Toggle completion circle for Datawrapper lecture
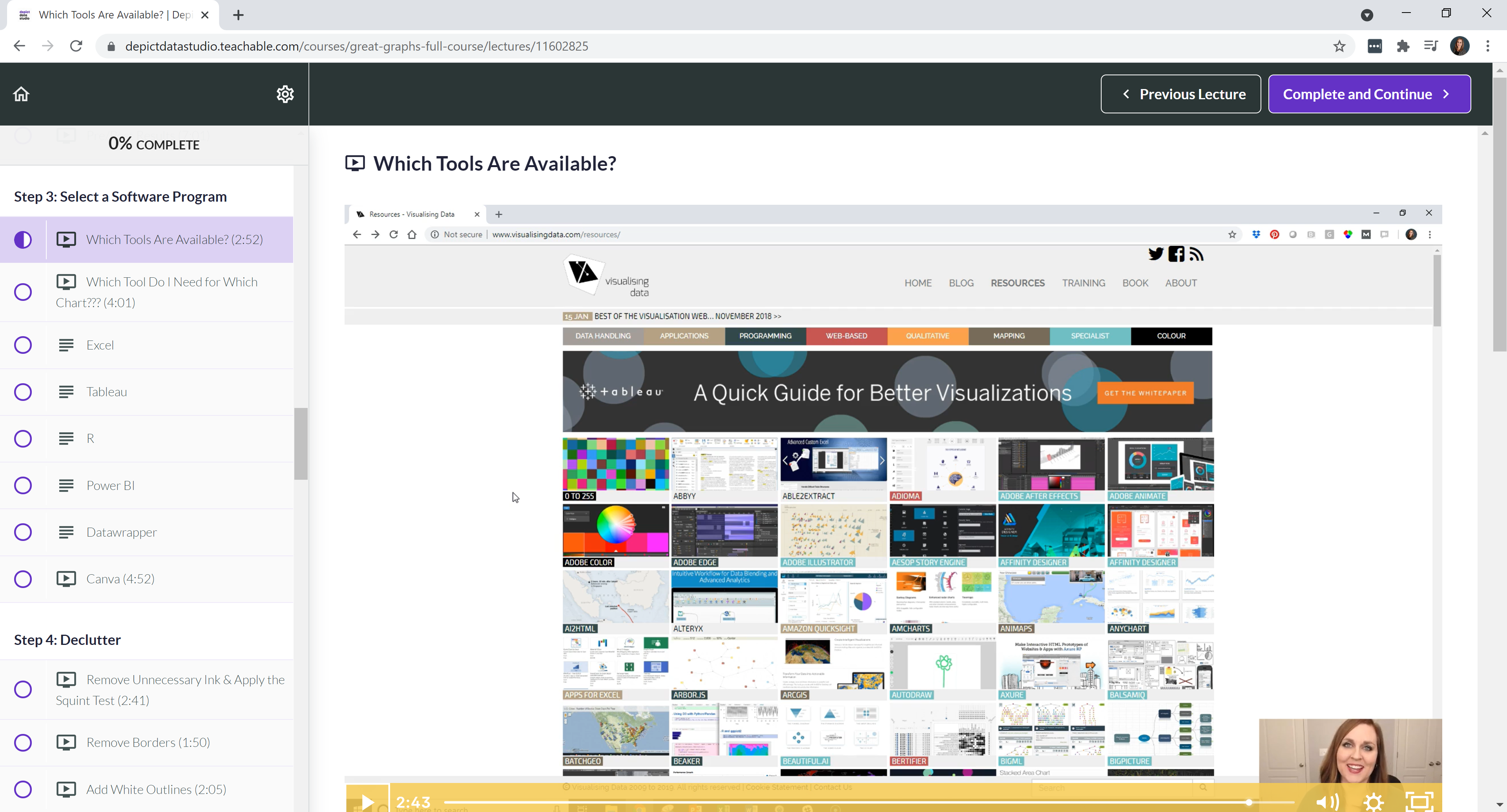This screenshot has height=812, width=1507. tap(23, 533)
